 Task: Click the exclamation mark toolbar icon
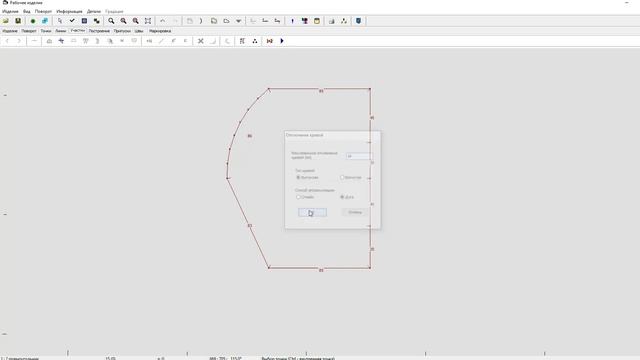292,21
